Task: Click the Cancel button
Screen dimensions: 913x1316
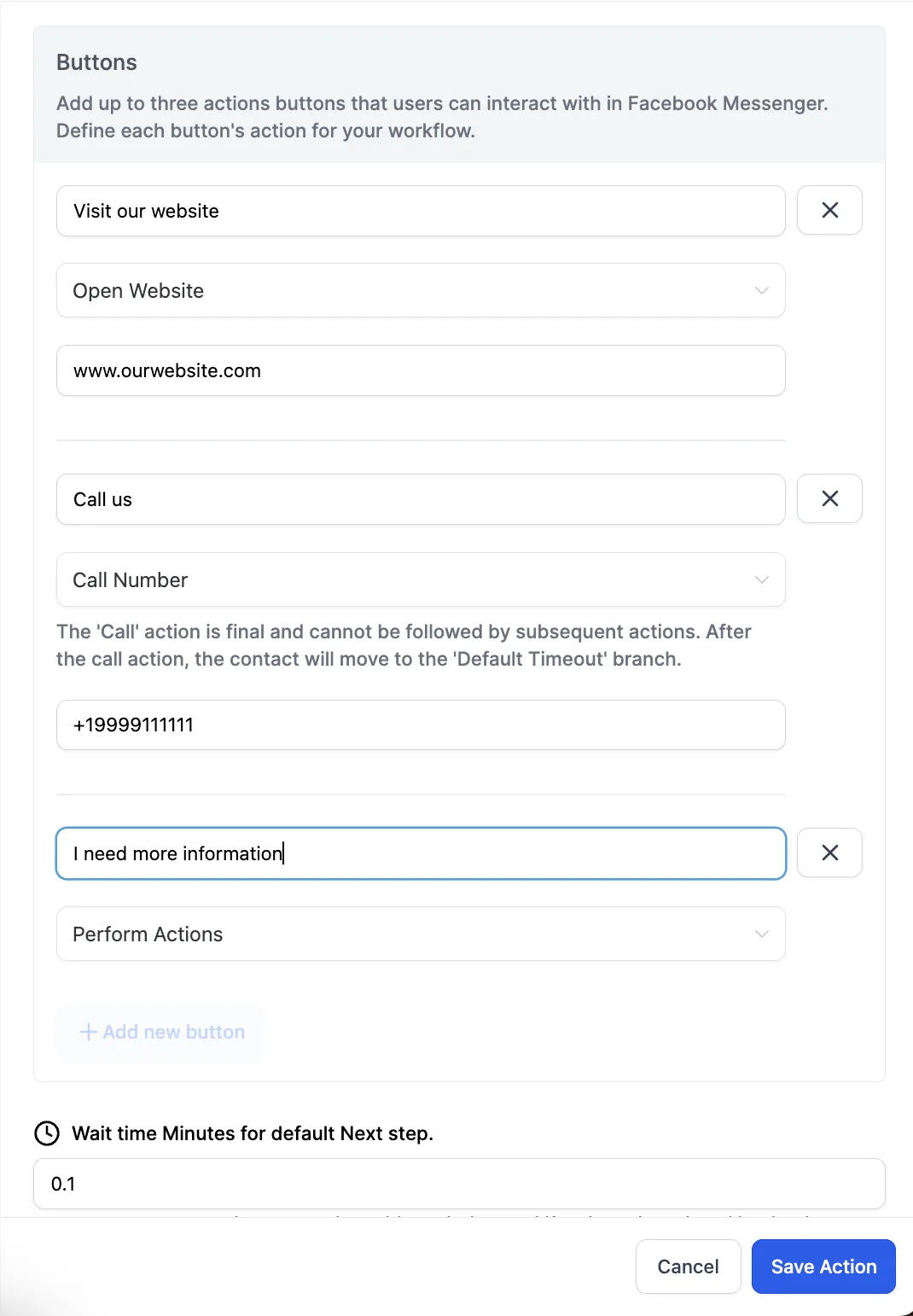Action: tap(688, 1267)
